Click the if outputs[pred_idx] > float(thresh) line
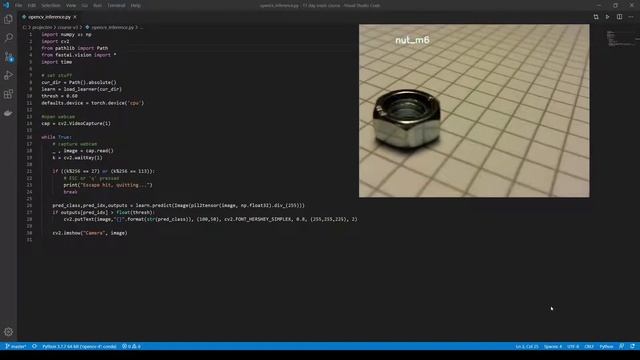640x360 pixels. 103,212
